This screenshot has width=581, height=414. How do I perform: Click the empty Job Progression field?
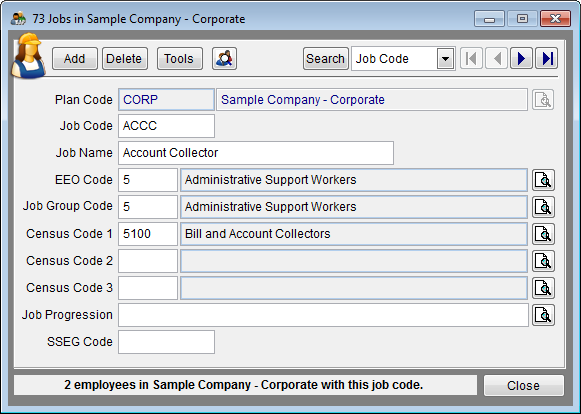323,315
